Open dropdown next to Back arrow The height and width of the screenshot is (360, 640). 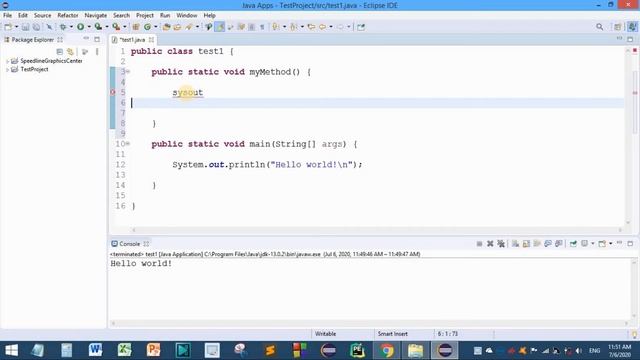pyautogui.click(x=331, y=27)
